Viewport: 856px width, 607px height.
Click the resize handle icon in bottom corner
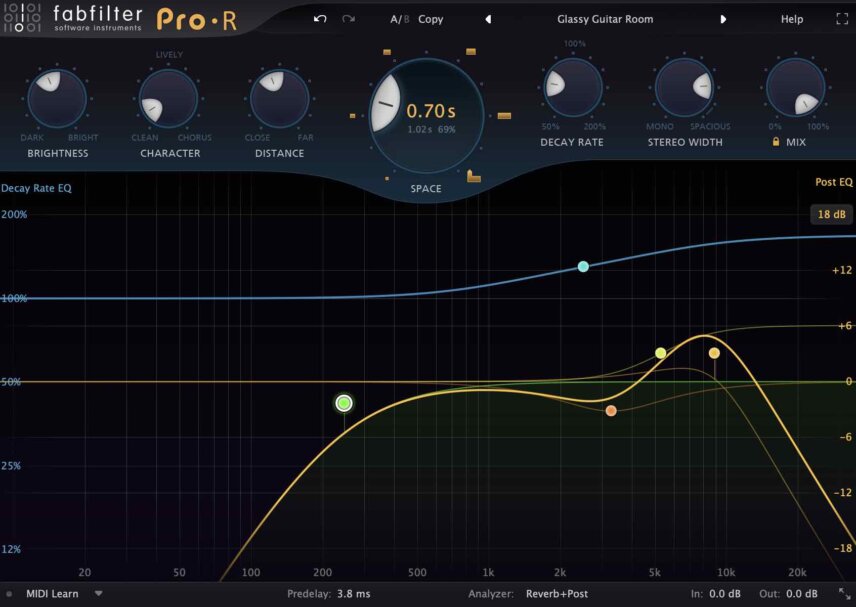(x=844, y=593)
